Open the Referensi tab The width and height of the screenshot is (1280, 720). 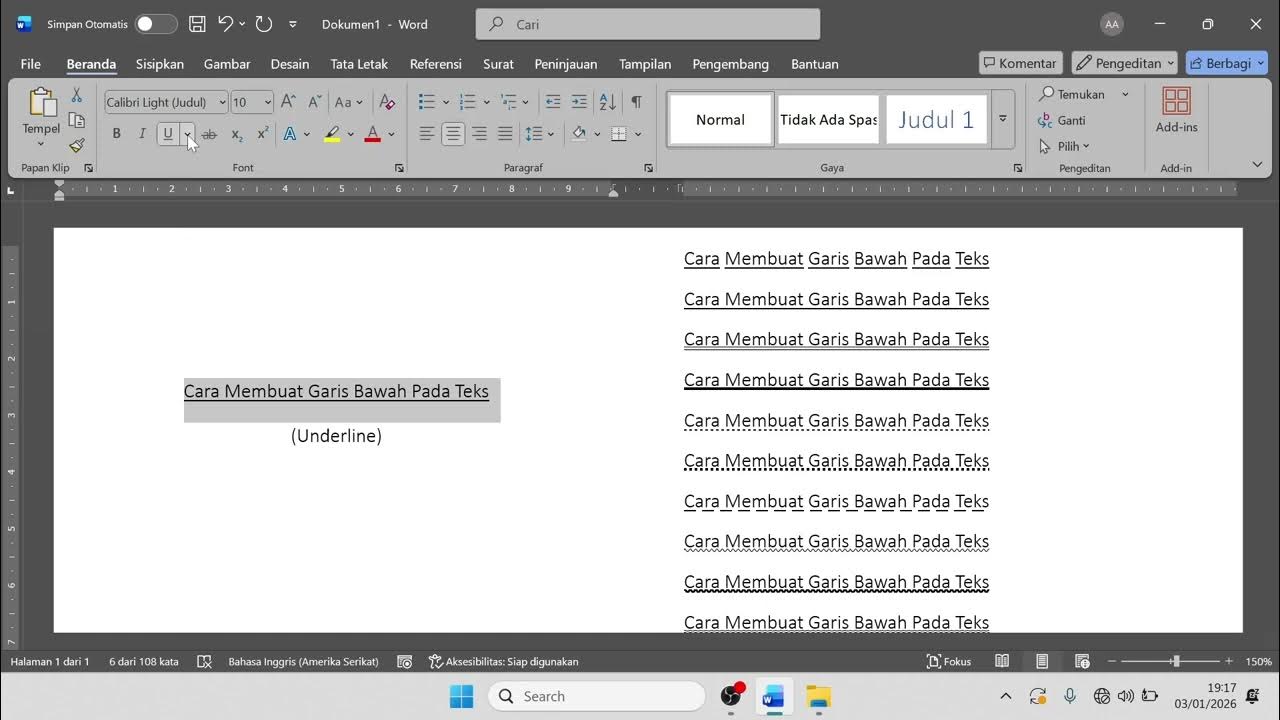(436, 64)
